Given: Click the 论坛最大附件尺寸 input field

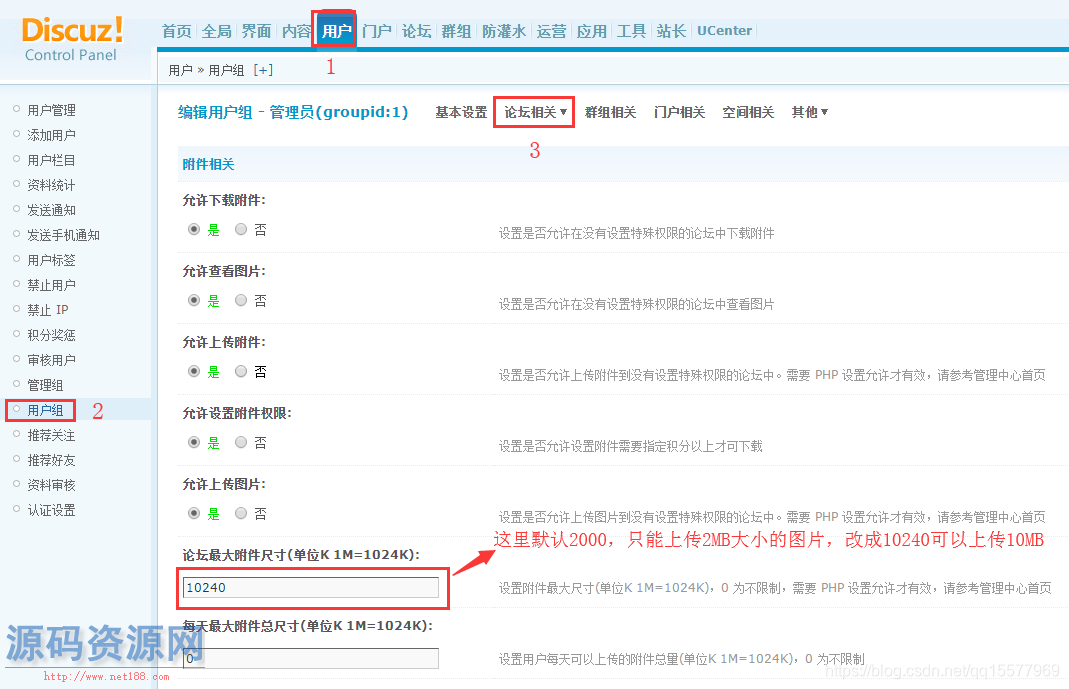Looking at the screenshot, I should pyautogui.click(x=311, y=588).
